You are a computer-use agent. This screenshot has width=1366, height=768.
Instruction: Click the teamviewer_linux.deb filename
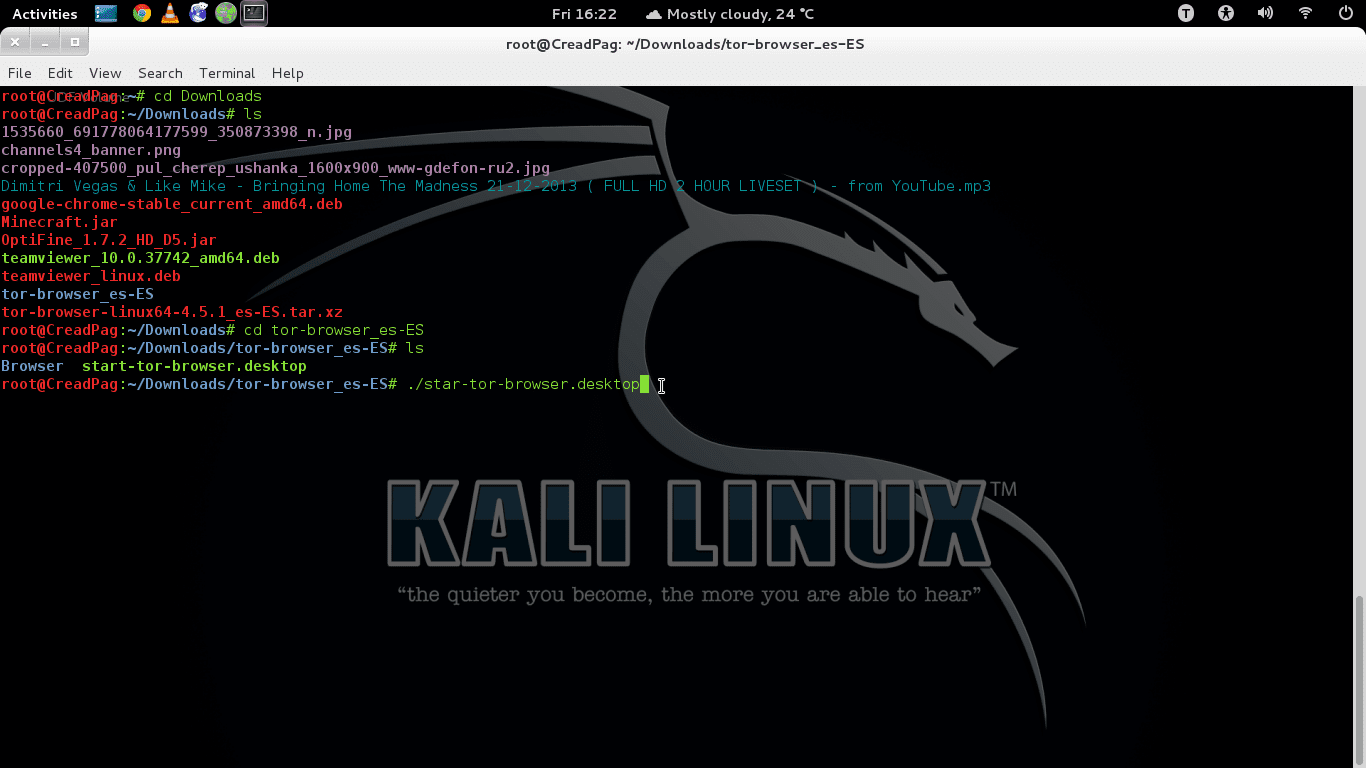91,276
